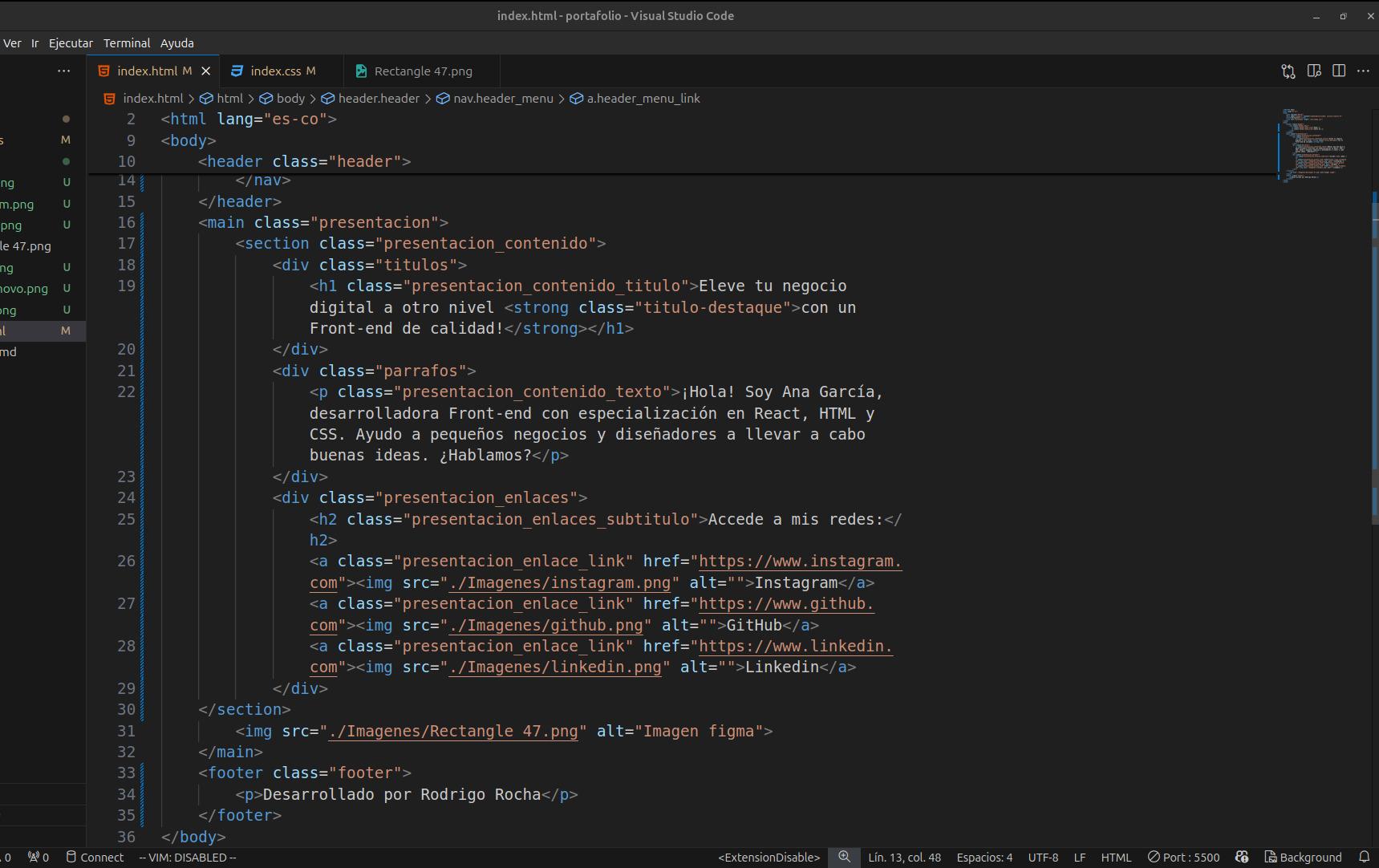The image size is (1379, 868).
Task: Click the CSS icon on index.css tab
Action: tap(237, 71)
